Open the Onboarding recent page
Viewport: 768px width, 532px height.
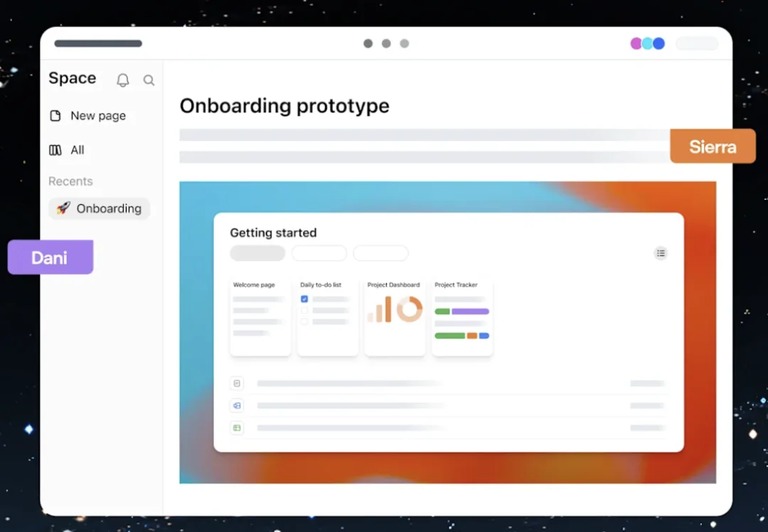(99, 208)
